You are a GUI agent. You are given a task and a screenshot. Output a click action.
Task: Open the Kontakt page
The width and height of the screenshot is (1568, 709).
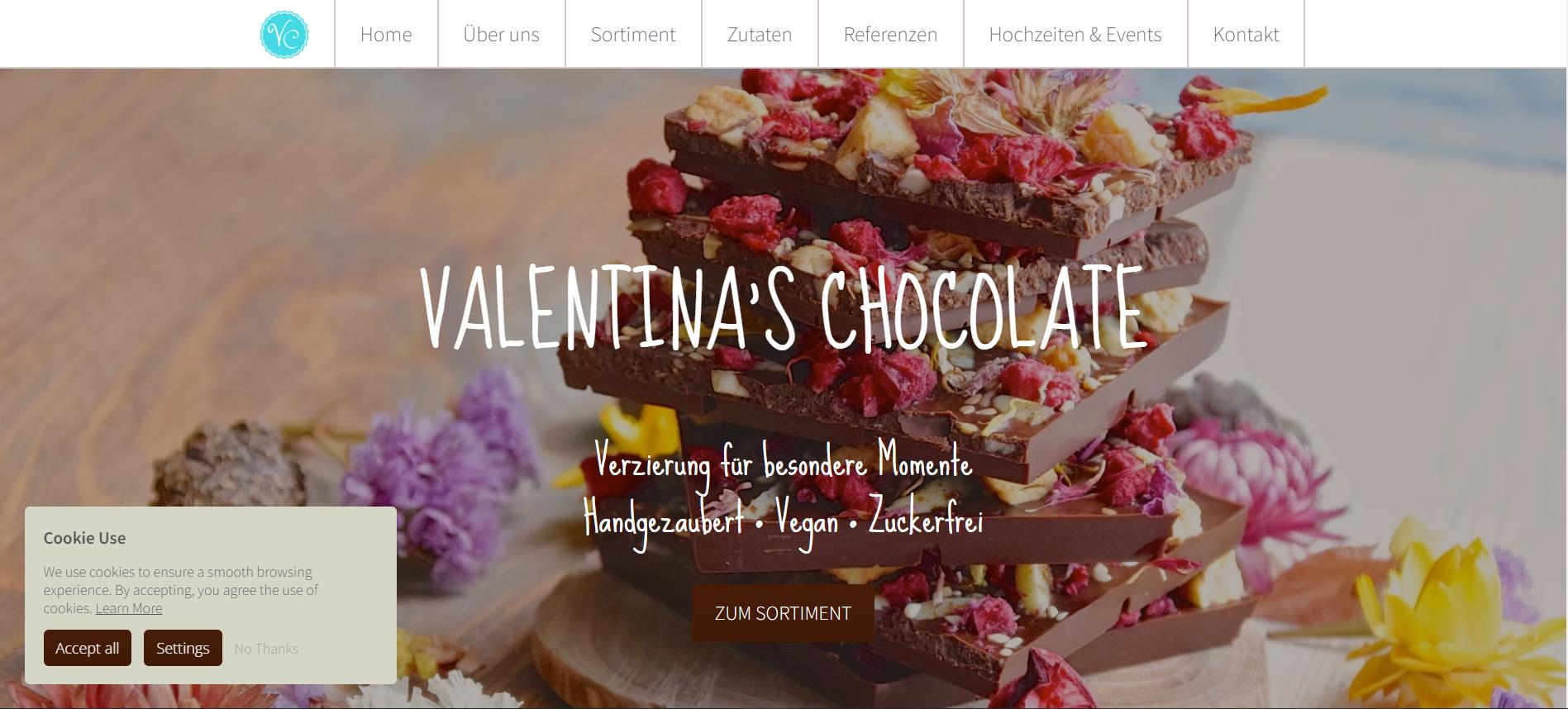point(1246,34)
